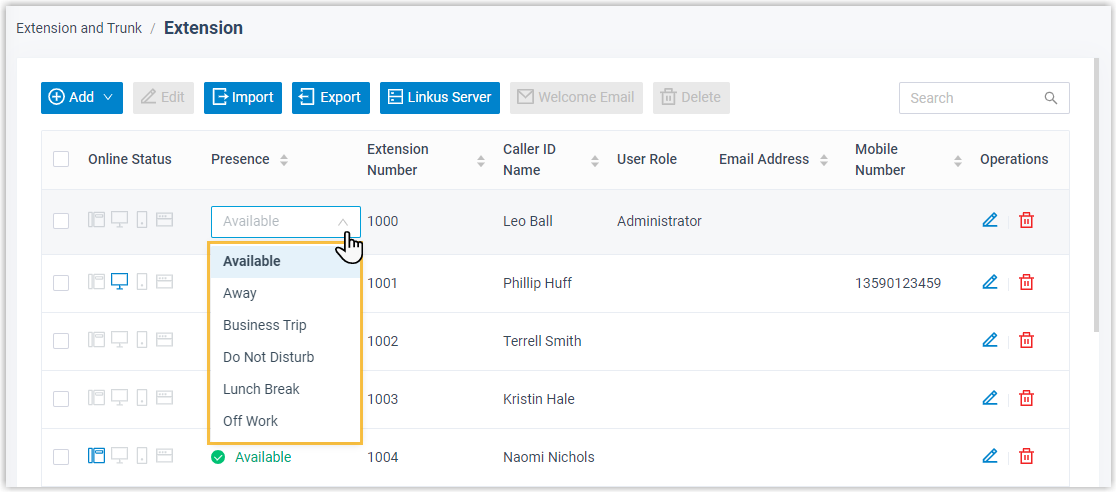Click the disabled Welcome Email button
This screenshot has height=493, width=1117.
click(576, 98)
